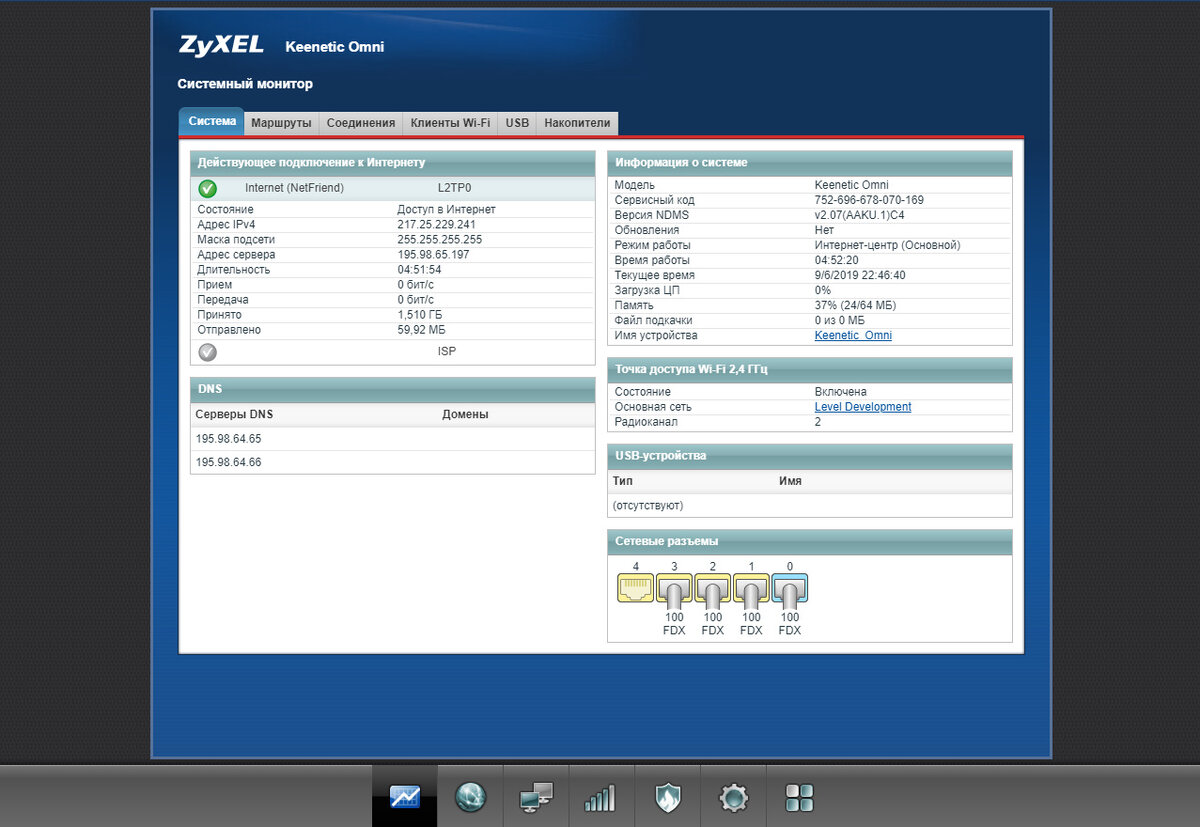Click the USB Тип column header
1200x827 pixels.
tap(622, 481)
